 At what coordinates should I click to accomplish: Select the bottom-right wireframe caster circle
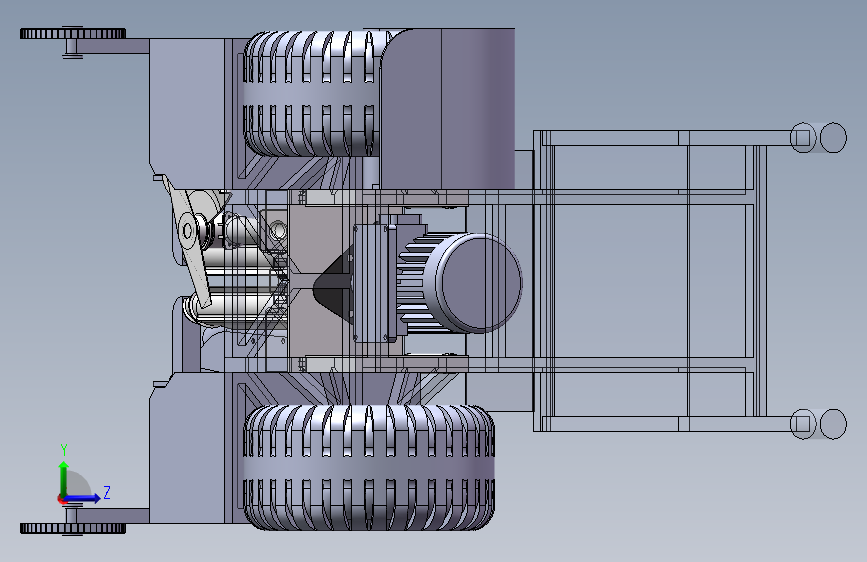pos(833,424)
